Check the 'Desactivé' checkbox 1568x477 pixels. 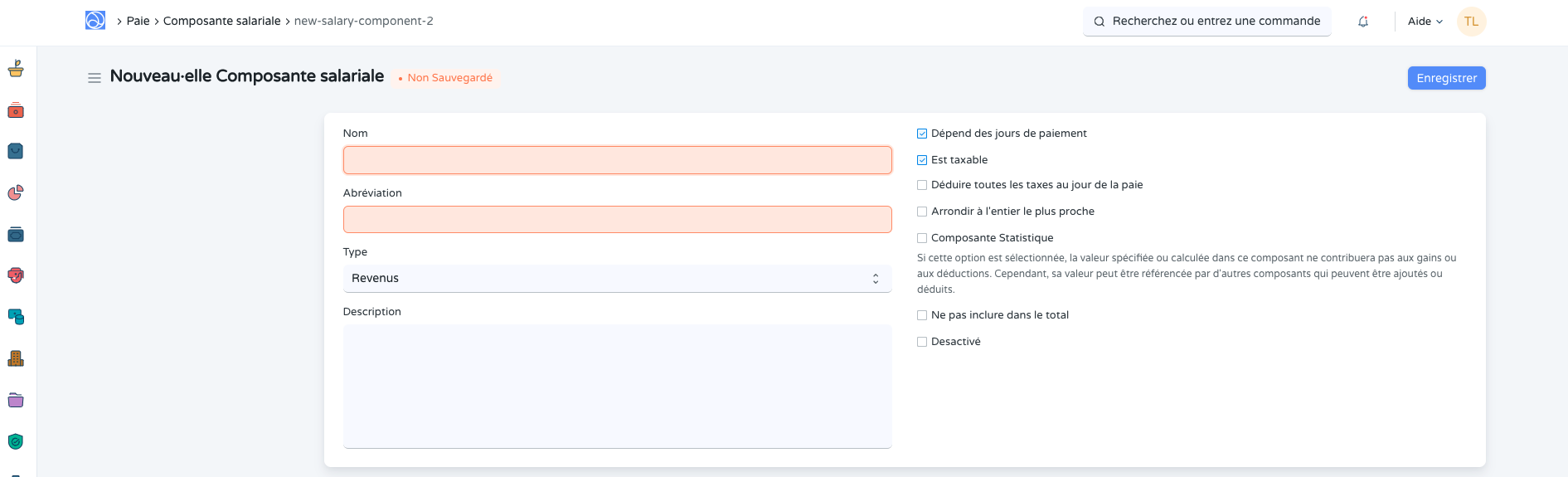coord(922,342)
